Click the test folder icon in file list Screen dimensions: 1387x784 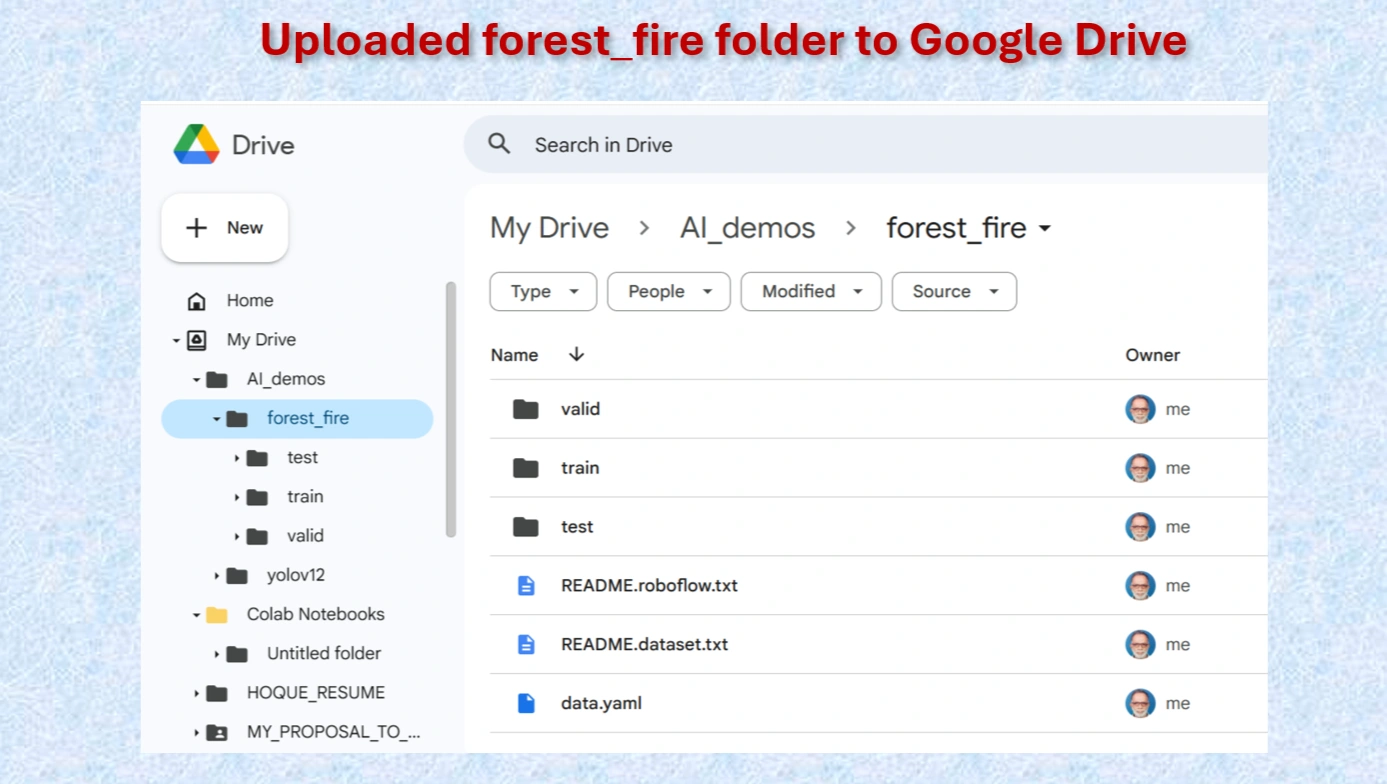point(526,527)
